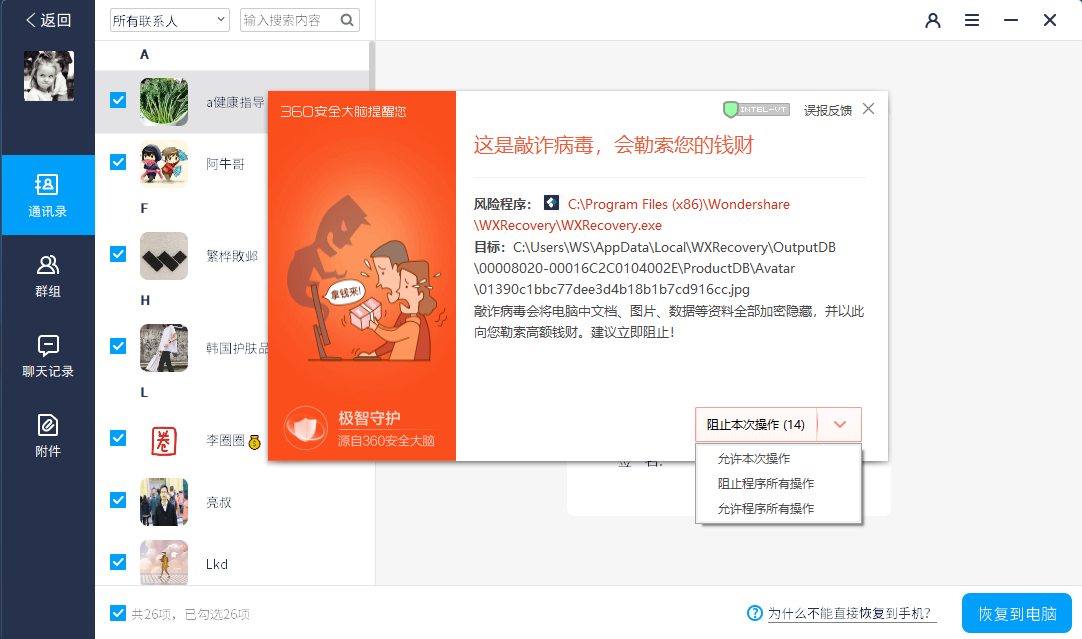Open the user account icon
Image resolution: width=1082 pixels, height=639 pixels.
[933, 20]
